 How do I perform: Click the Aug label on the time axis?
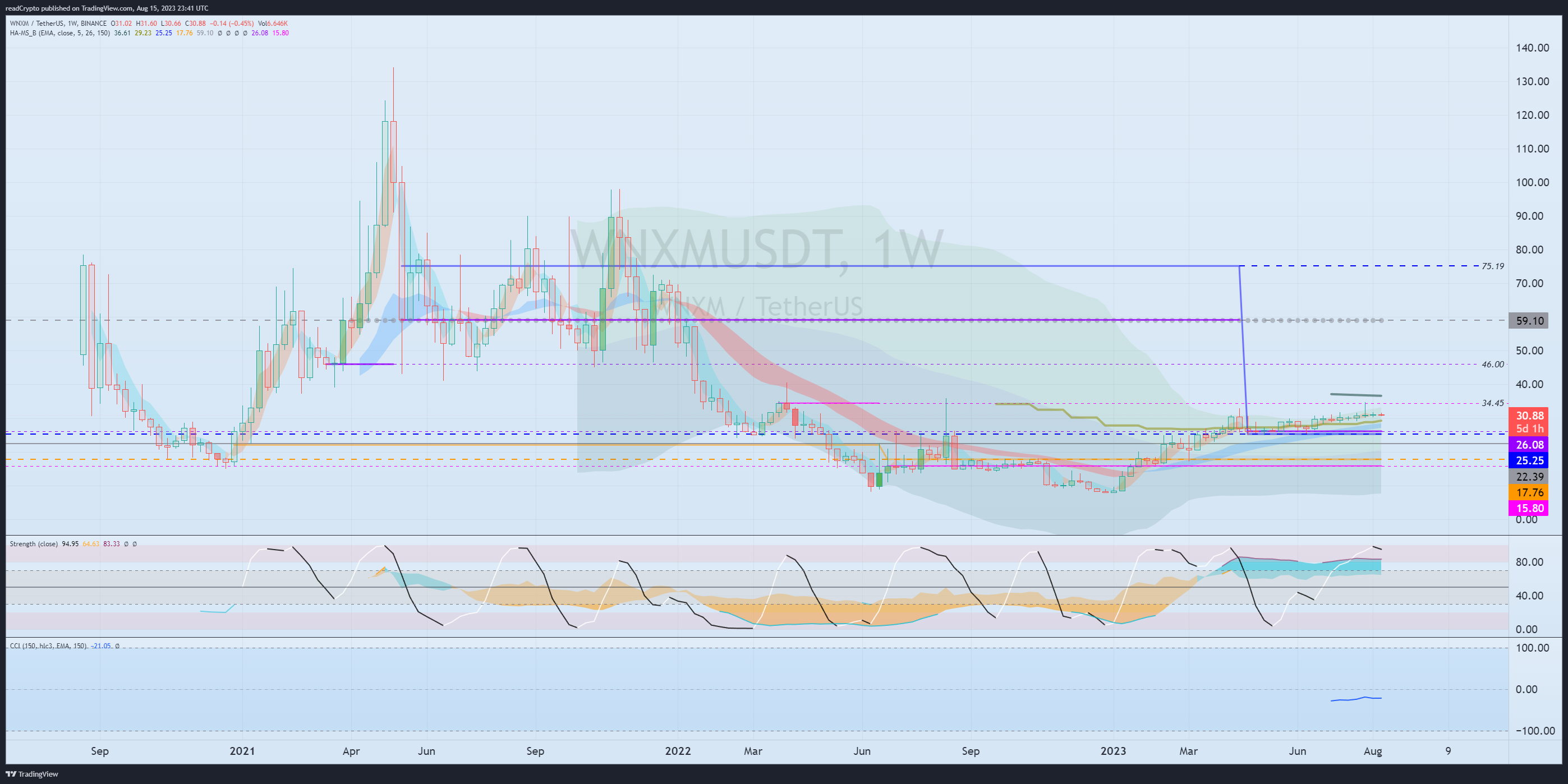coord(1373,751)
